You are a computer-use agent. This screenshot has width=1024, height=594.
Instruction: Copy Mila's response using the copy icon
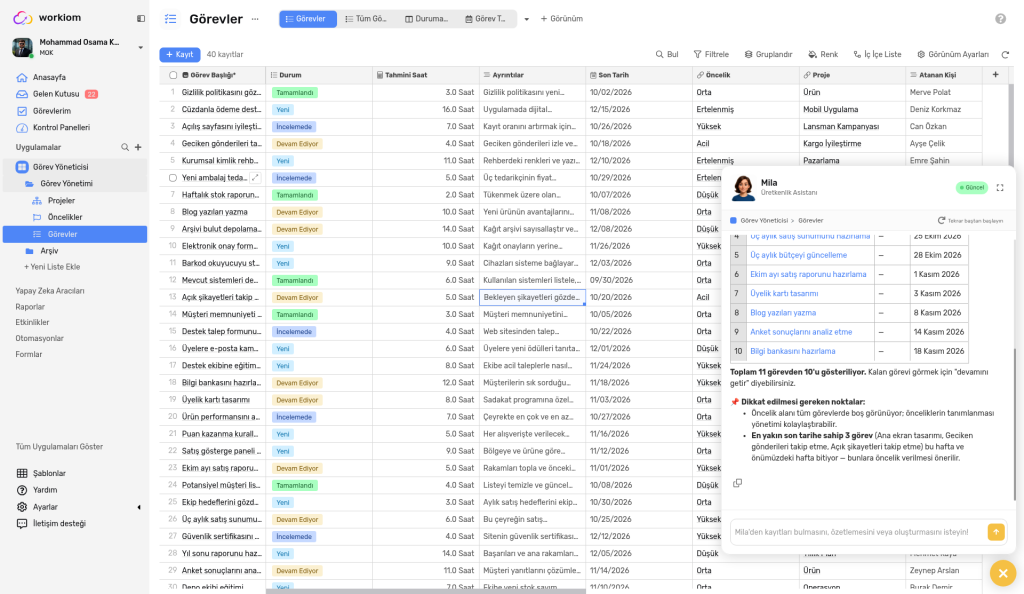point(737,483)
